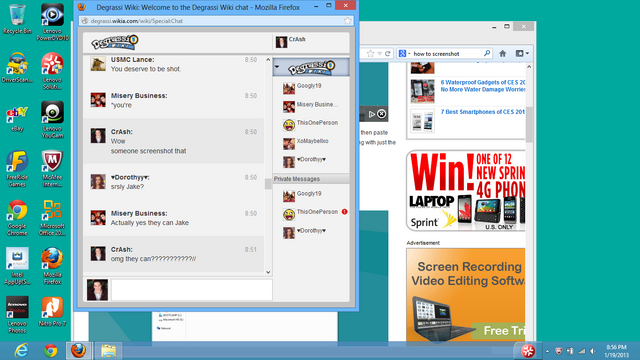Viewport: 640px width, 360px height.
Task: Open Lenovo Photos desktop icon
Action: pyautogui.click(x=17, y=315)
